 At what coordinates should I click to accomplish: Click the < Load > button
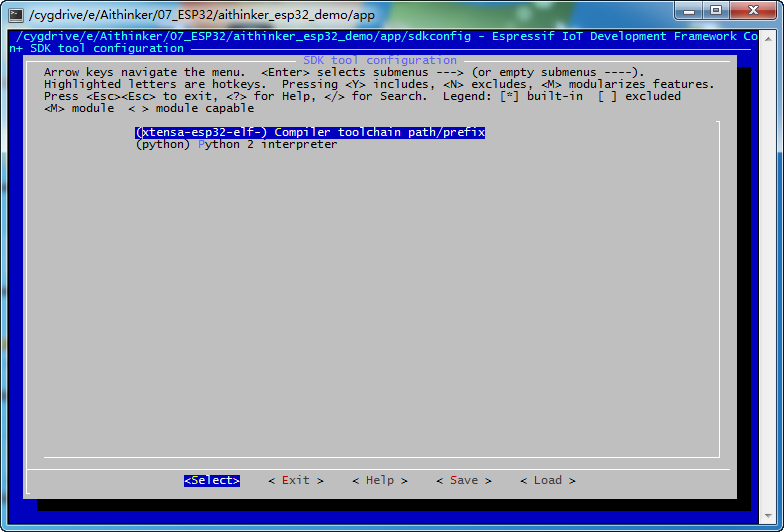click(x=548, y=480)
